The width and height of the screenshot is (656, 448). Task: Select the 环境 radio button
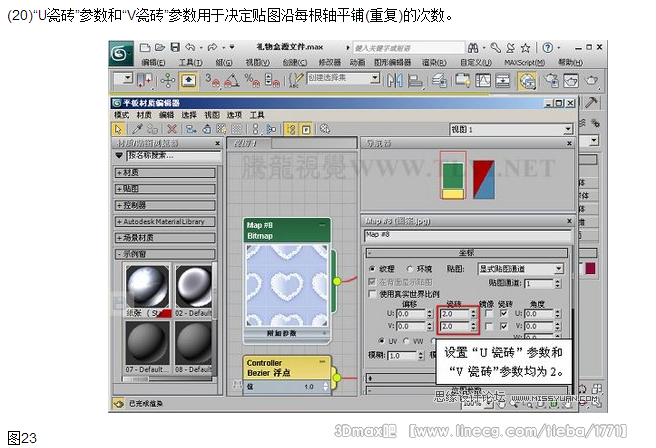(410, 269)
